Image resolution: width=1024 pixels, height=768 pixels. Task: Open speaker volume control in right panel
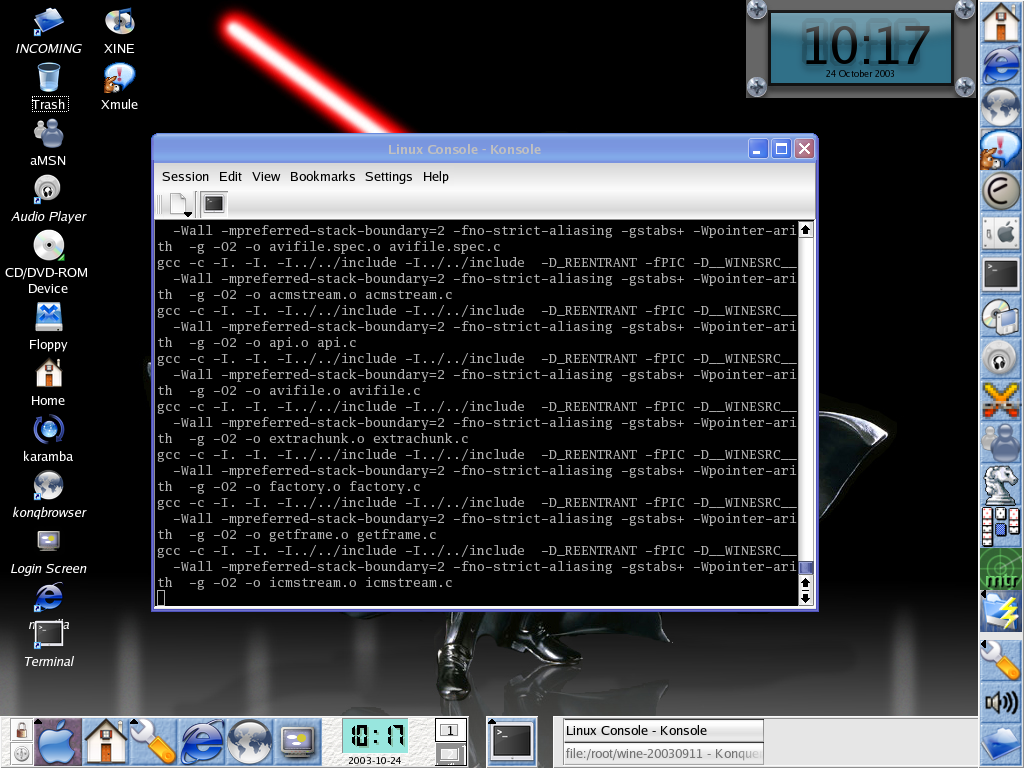point(1001,702)
